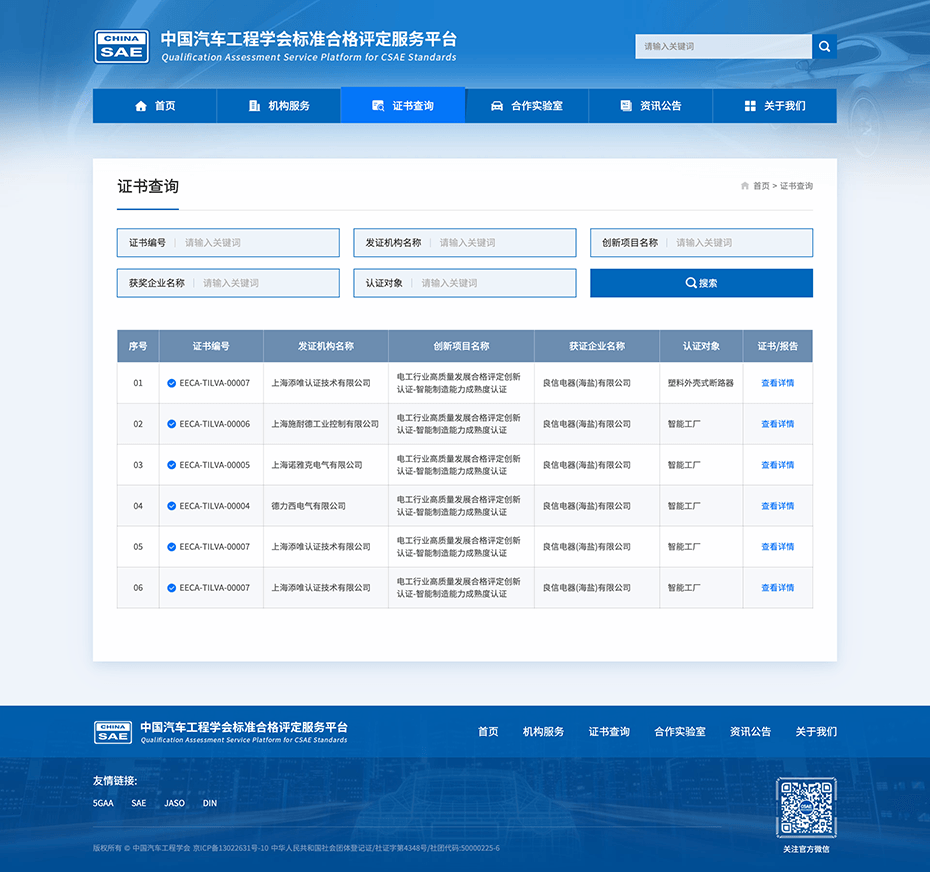Image resolution: width=930 pixels, height=872 pixels.
Task: Click the WeChat QR code image
Action: tap(806, 808)
